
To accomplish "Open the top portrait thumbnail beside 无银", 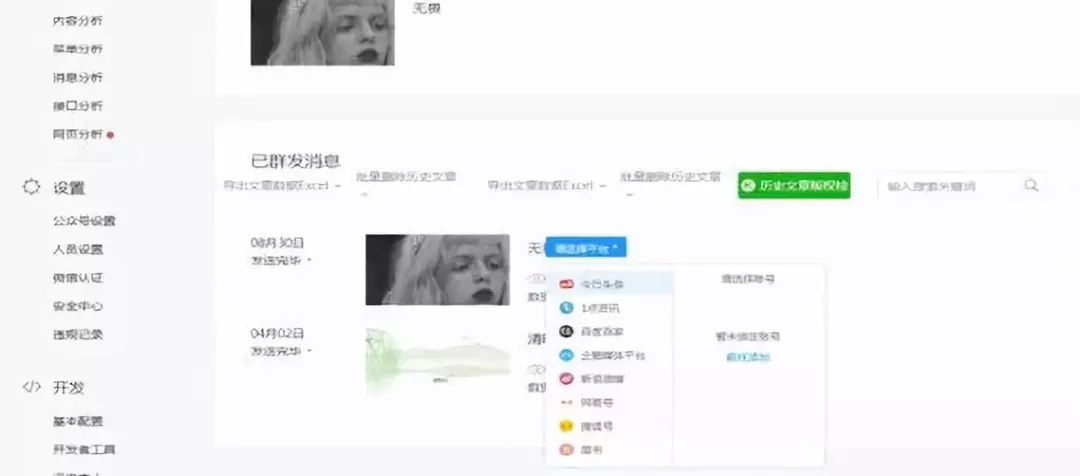I will click(x=322, y=32).
